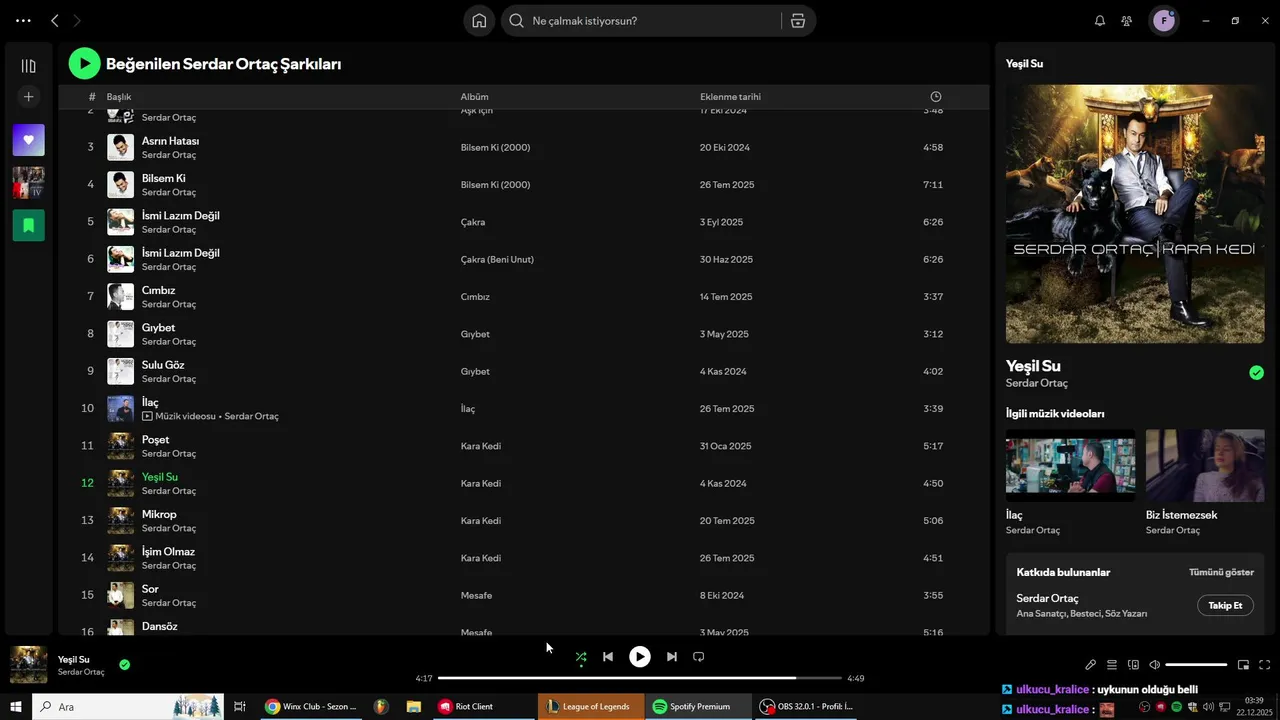Open the Friend Activity icon
Image resolution: width=1280 pixels, height=720 pixels.
coord(1127,20)
